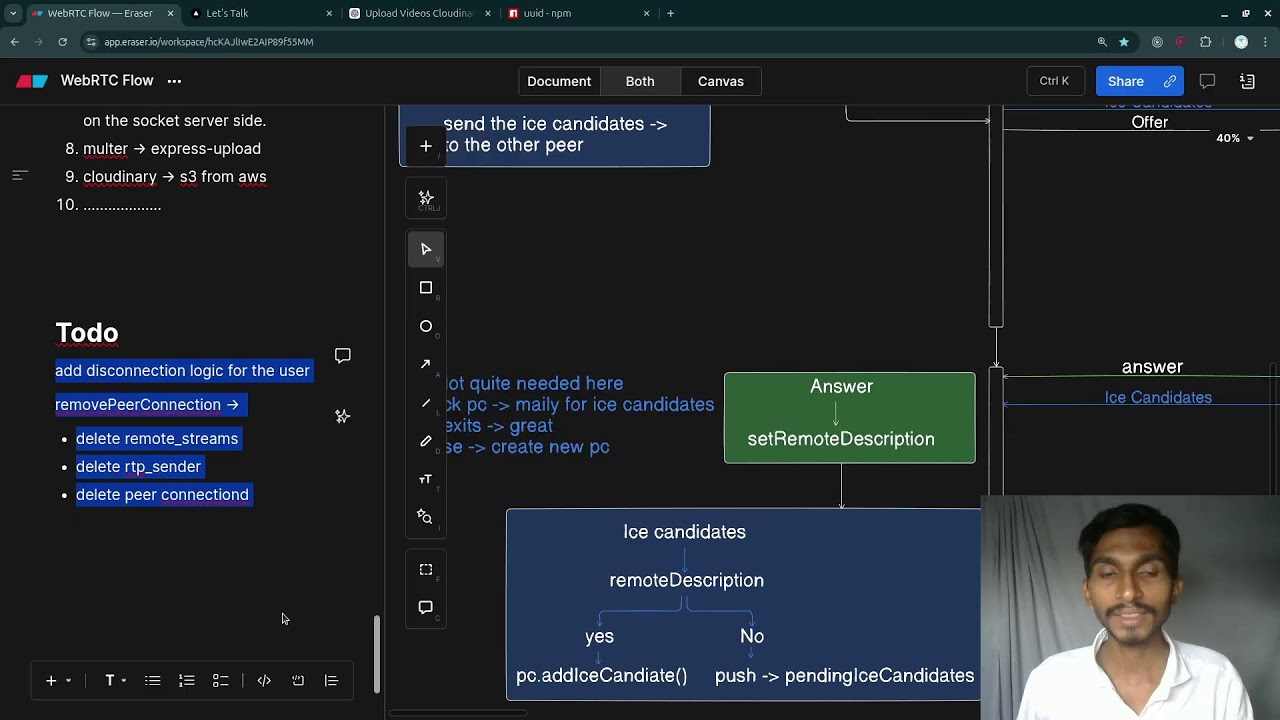Click the WebRTC Flow title
This screenshot has width=1280, height=720.
click(x=107, y=81)
